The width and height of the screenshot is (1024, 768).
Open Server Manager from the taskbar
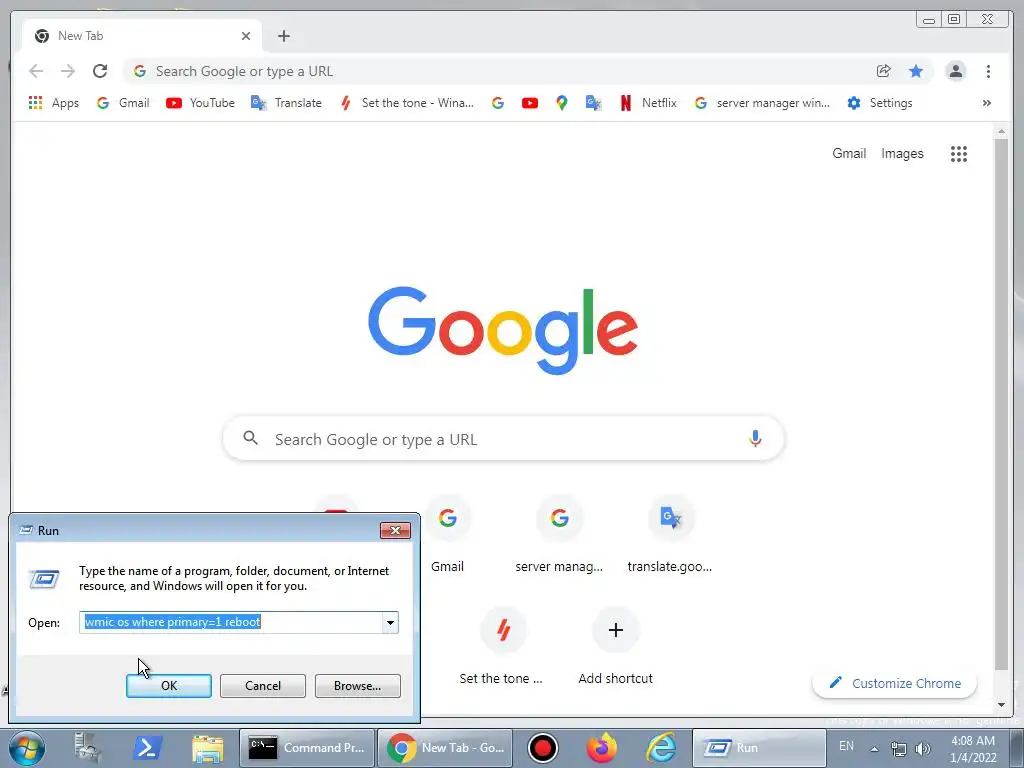88,748
